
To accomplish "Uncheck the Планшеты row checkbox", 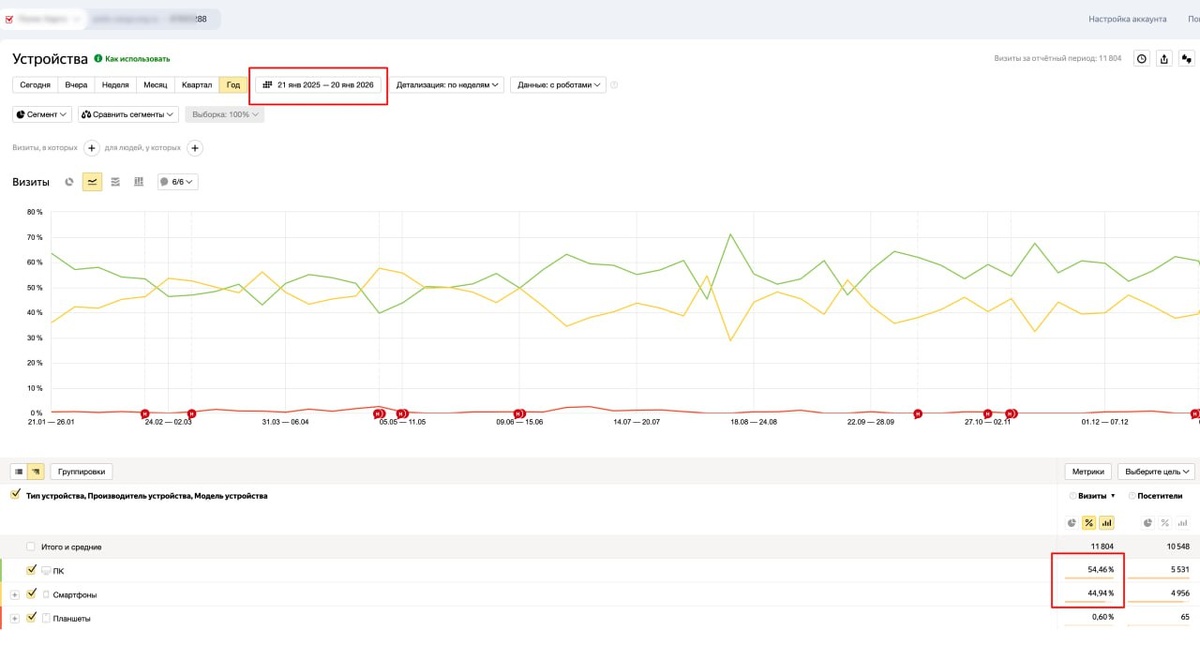I will 32,618.
